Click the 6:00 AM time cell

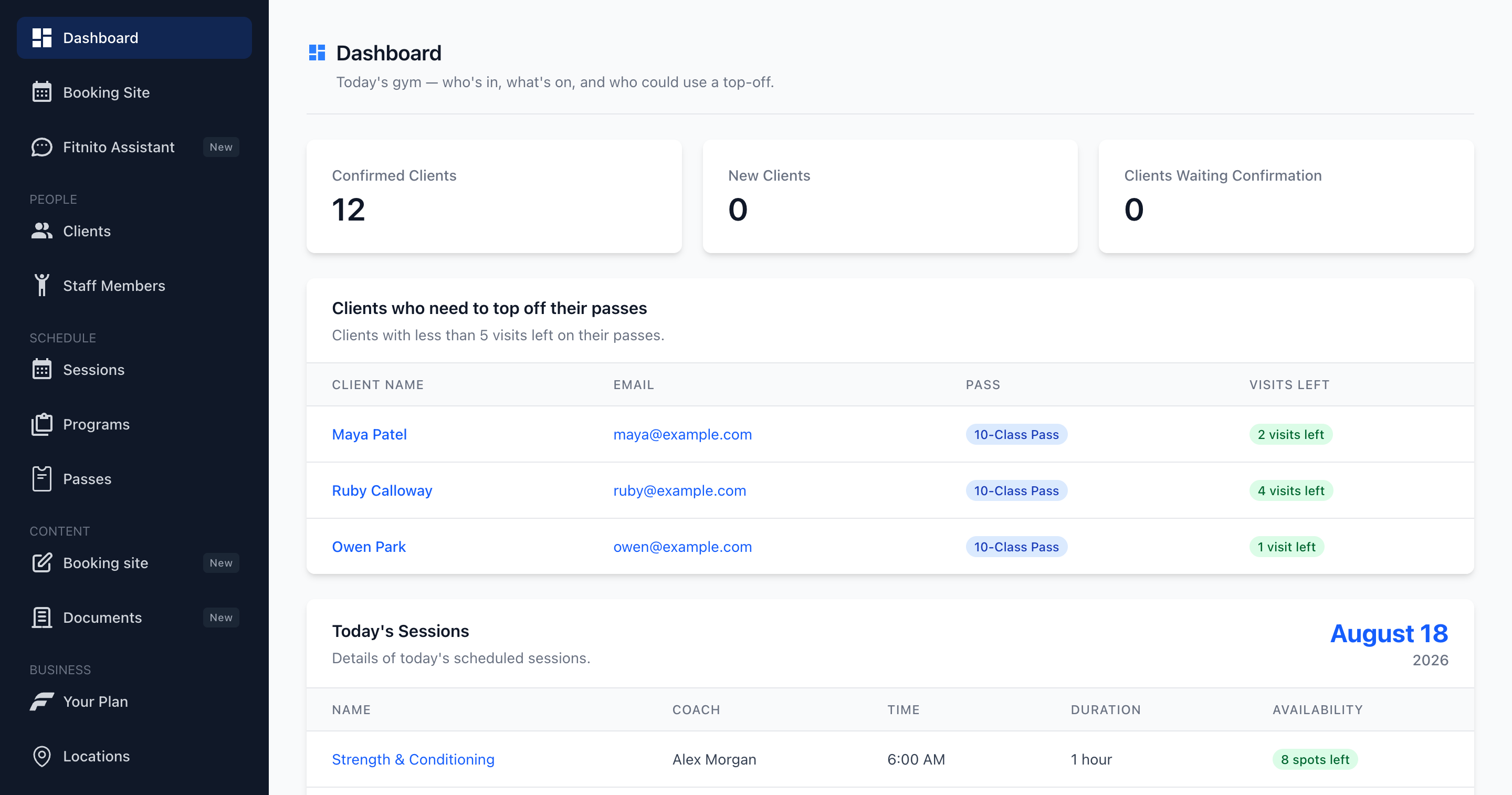pyautogui.click(x=916, y=759)
